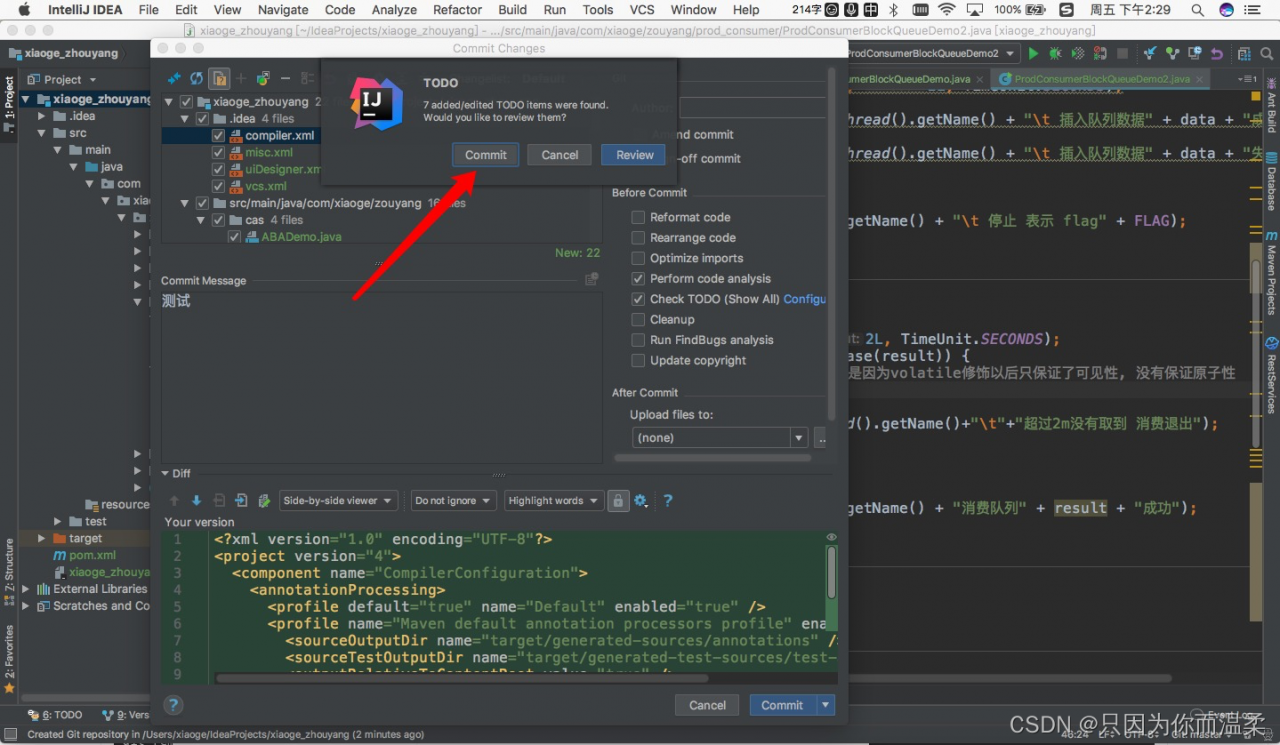Screen dimensions: 1280x745
Task: Open Project Structure icon in main toolbar
Action: click(1243, 53)
